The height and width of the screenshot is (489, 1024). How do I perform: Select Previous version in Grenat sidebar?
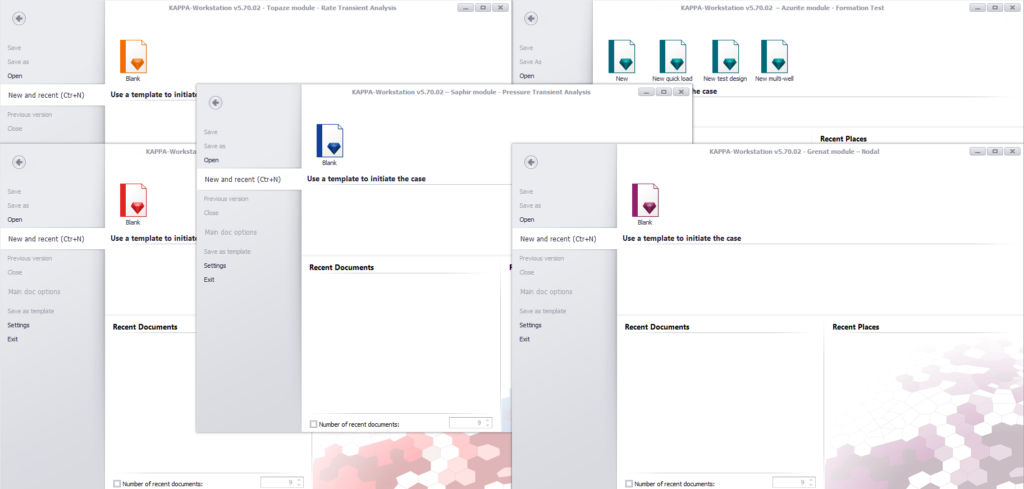541,258
